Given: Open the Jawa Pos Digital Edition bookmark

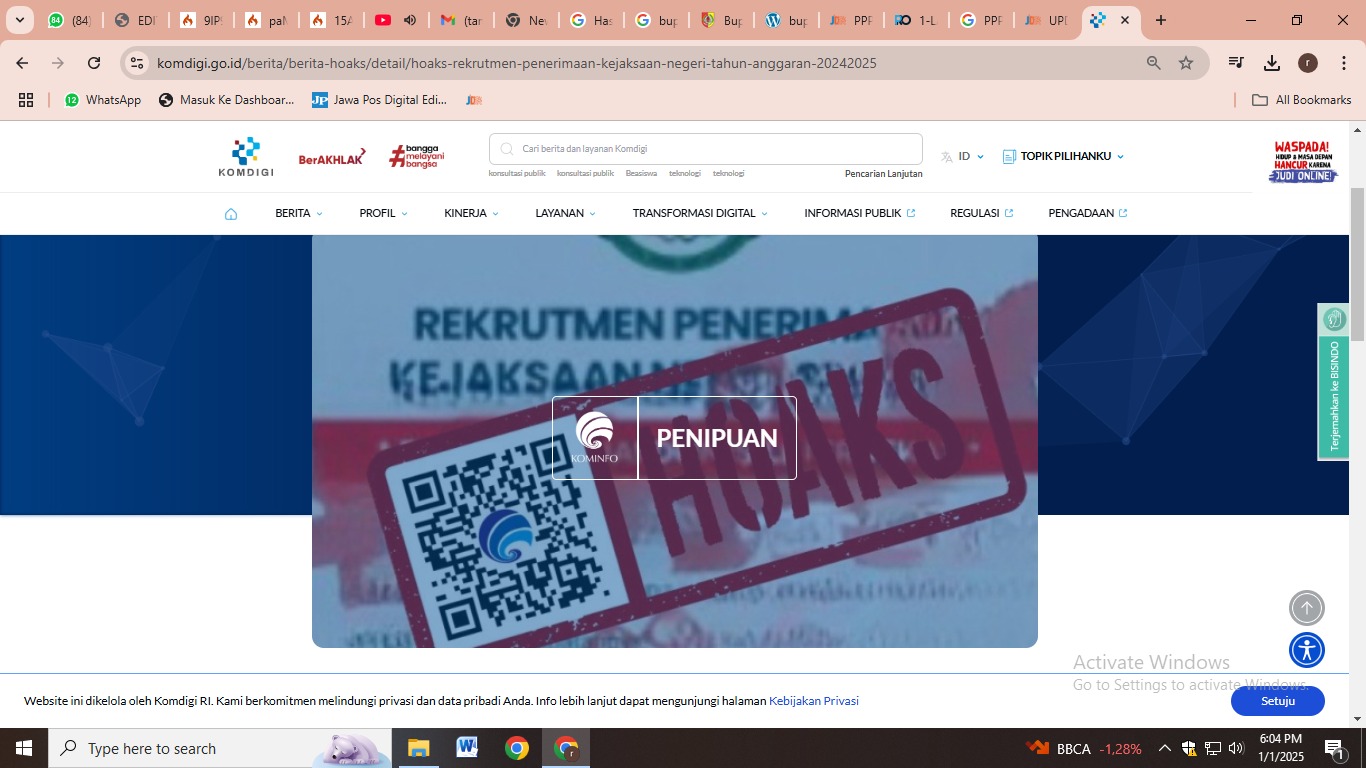Looking at the screenshot, I should (x=380, y=100).
